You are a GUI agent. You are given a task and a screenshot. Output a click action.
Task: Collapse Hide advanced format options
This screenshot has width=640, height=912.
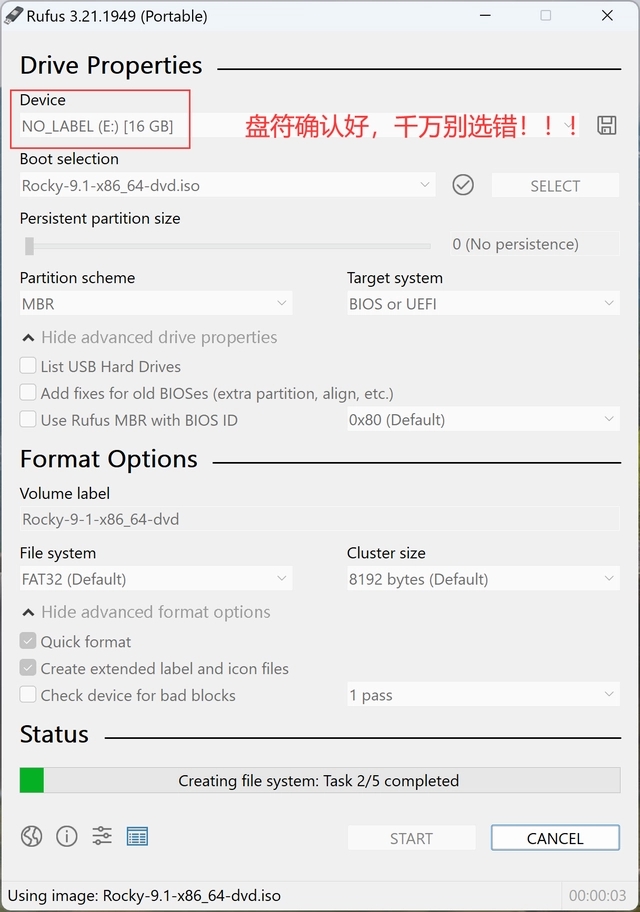(x=146, y=612)
